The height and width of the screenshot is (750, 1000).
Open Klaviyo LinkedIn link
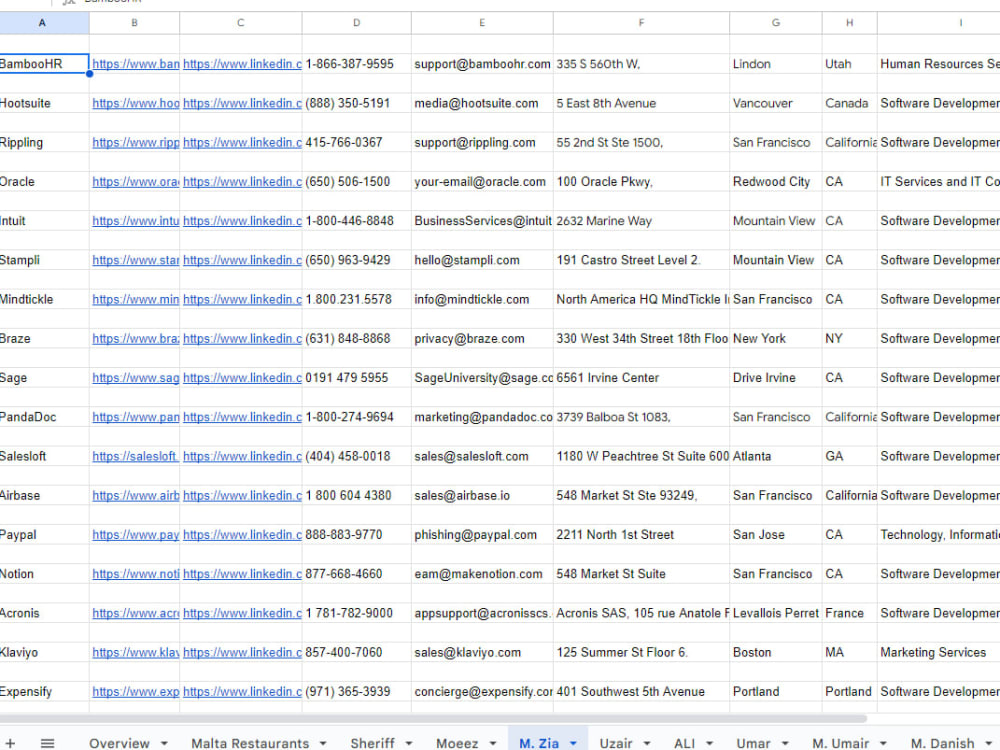242,652
